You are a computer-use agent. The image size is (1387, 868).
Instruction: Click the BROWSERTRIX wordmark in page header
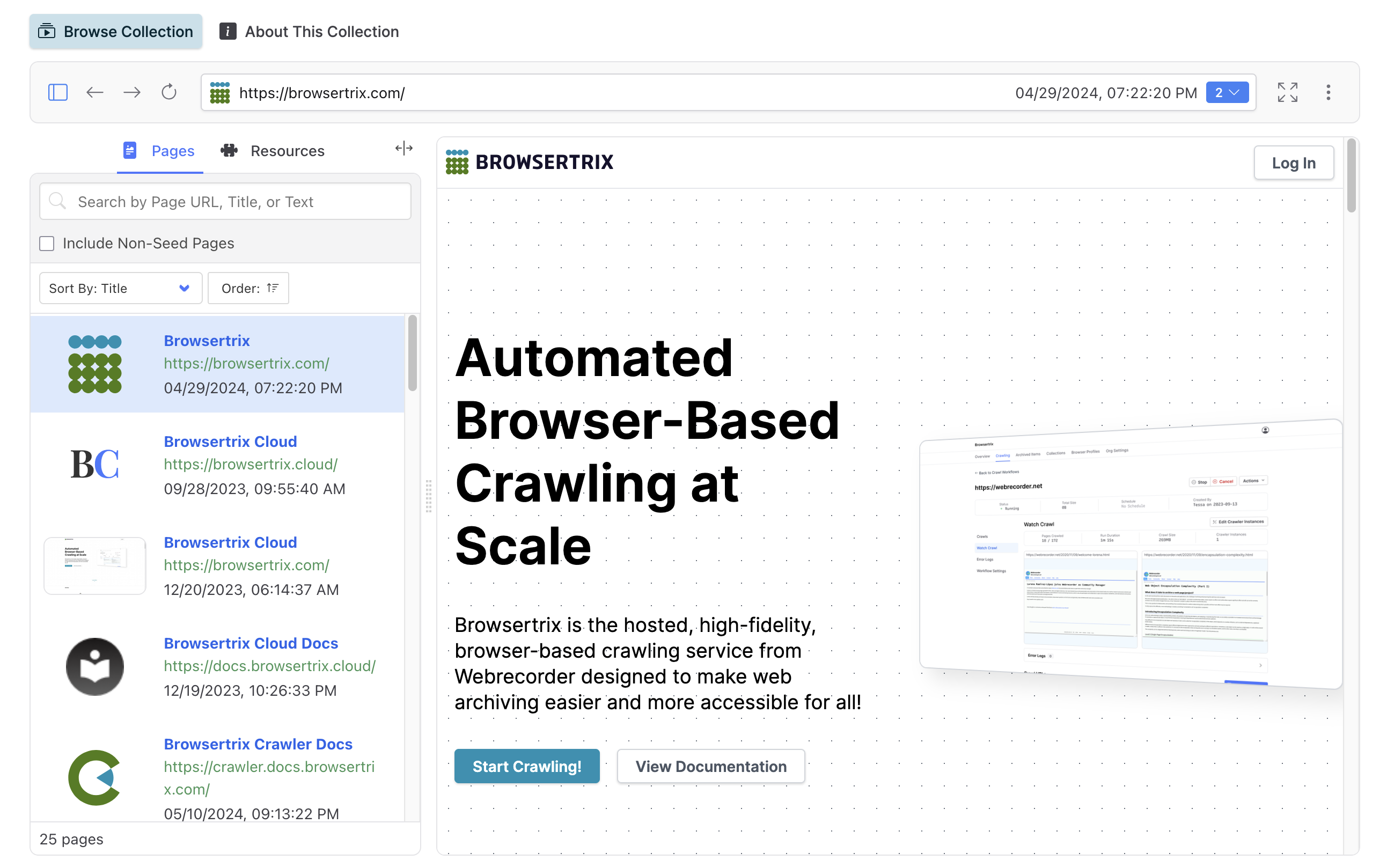coord(544,162)
